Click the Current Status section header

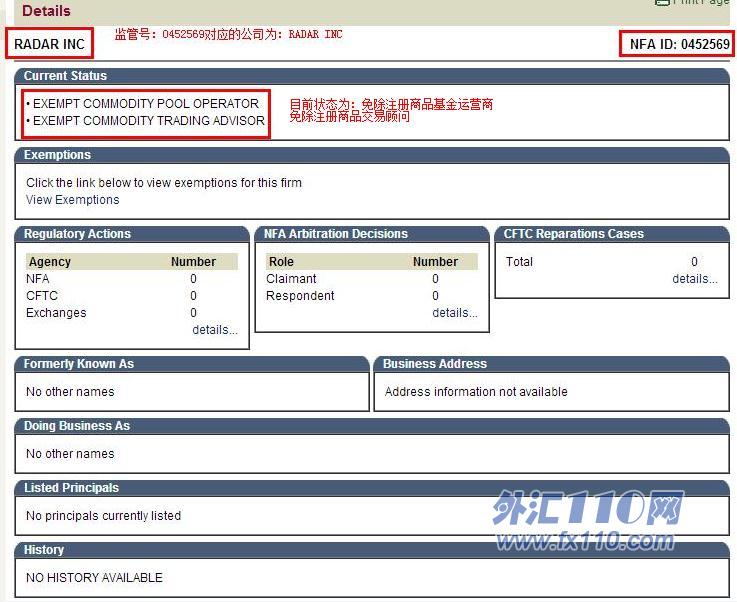pyautogui.click(x=372, y=76)
